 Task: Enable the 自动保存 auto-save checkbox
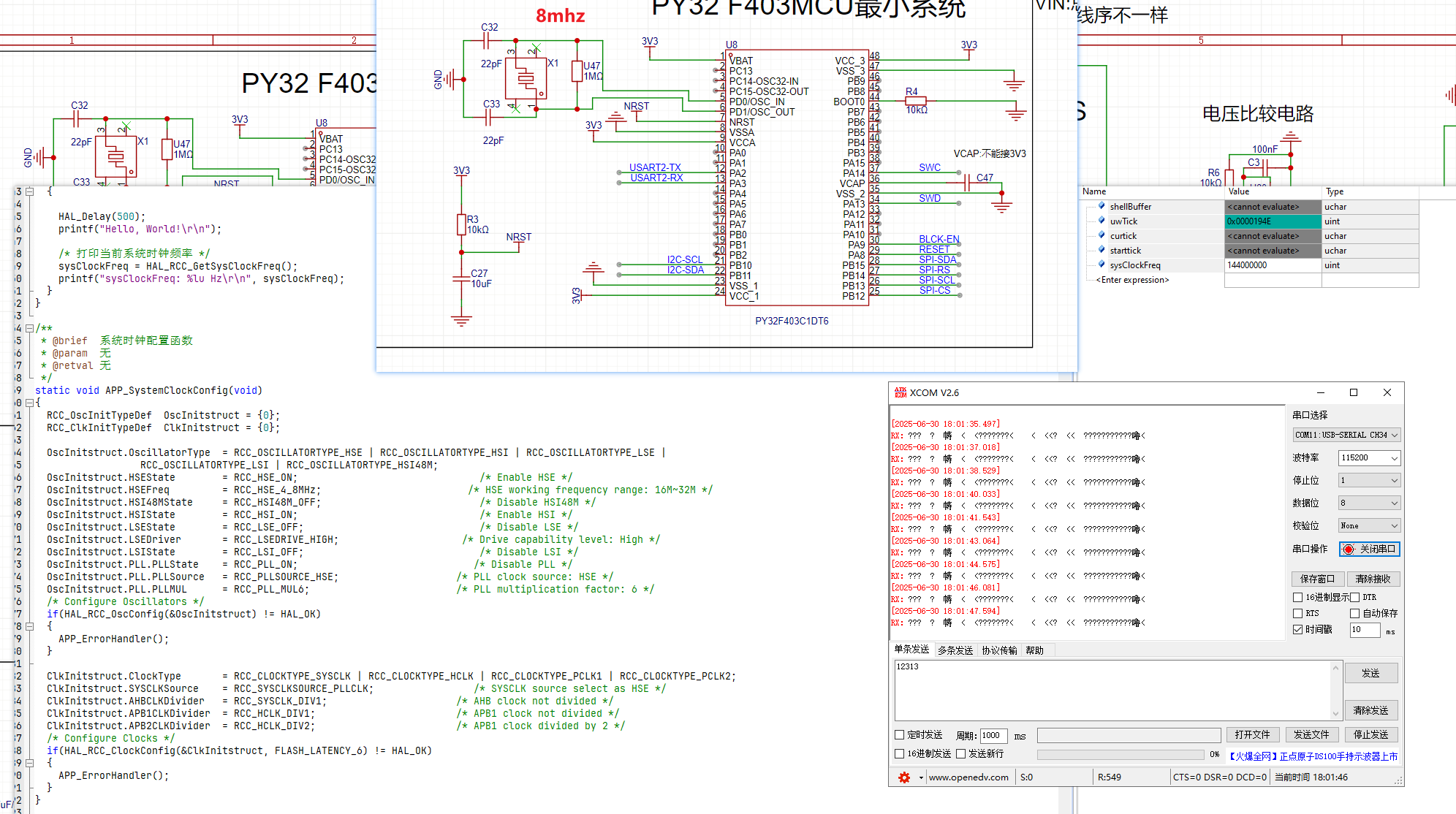(x=1354, y=614)
